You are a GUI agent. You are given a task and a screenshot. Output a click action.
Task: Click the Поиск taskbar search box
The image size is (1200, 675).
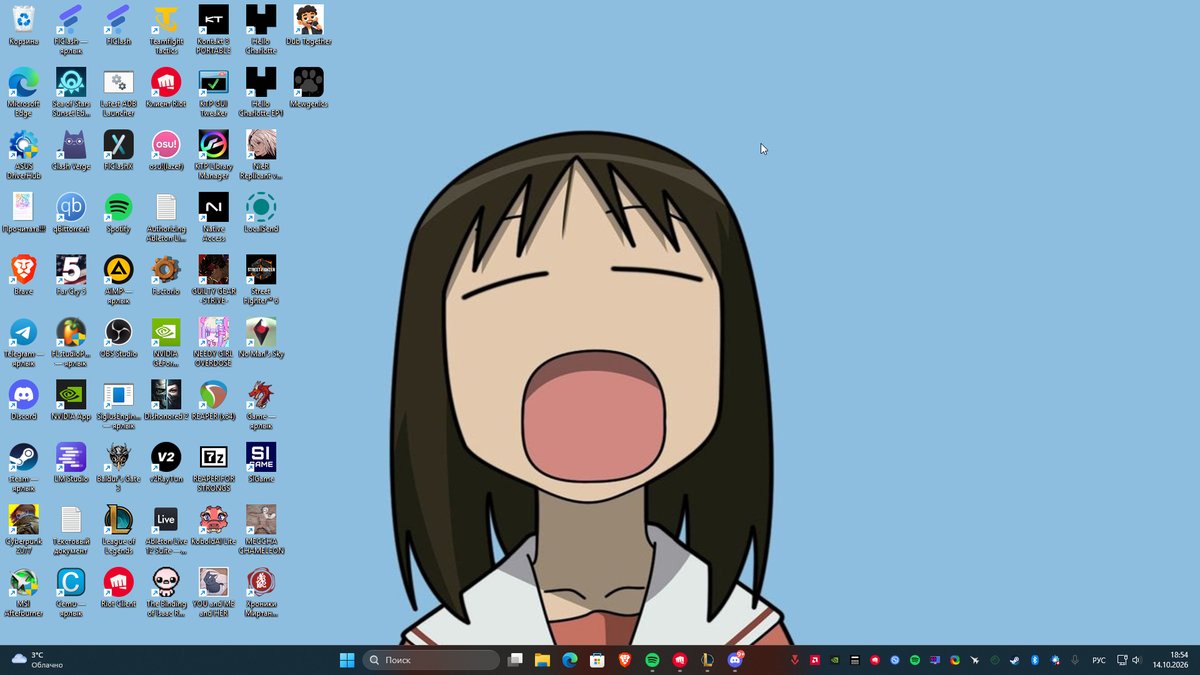pyautogui.click(x=431, y=660)
